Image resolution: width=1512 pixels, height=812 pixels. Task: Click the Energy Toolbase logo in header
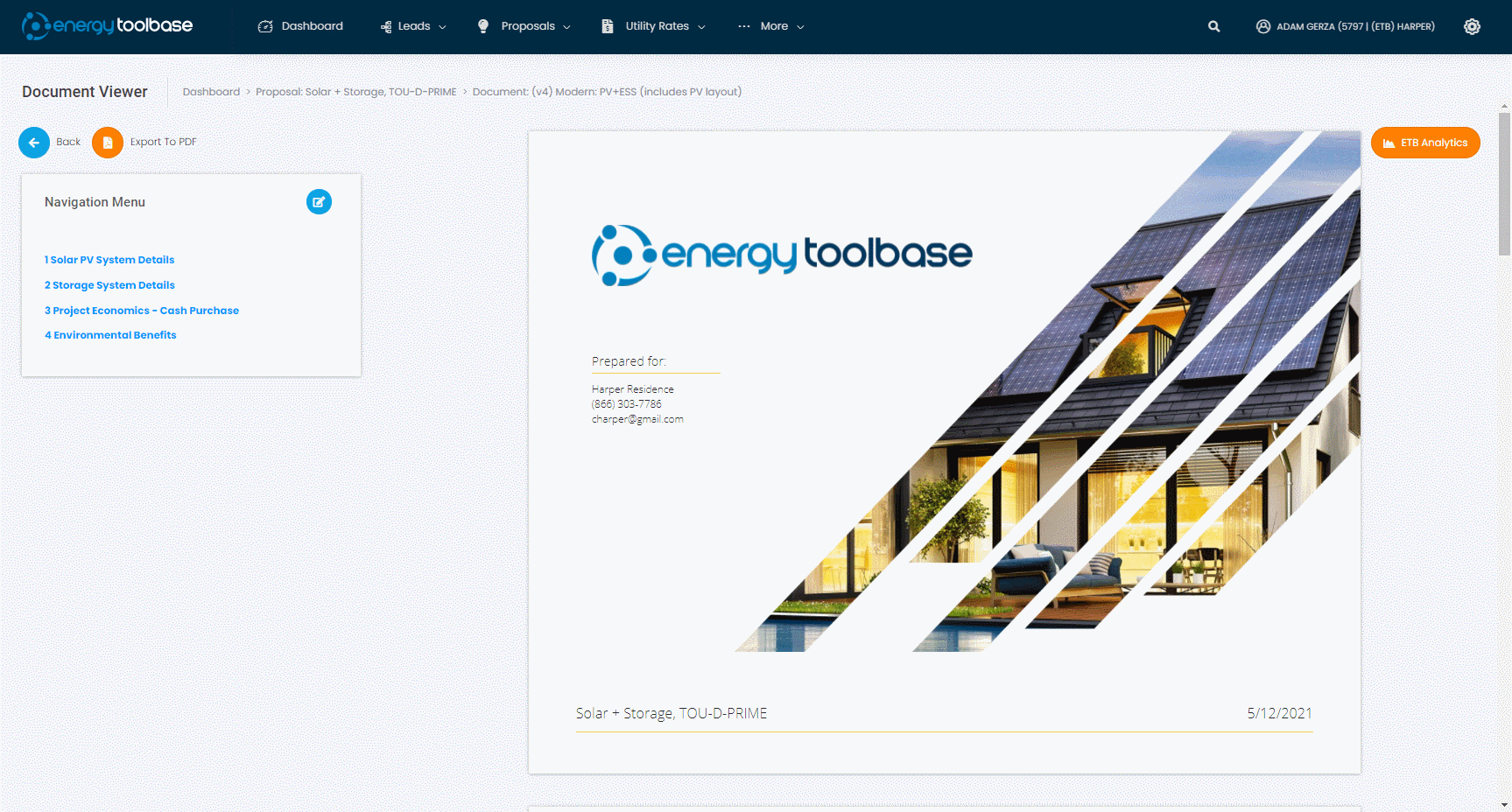107,26
